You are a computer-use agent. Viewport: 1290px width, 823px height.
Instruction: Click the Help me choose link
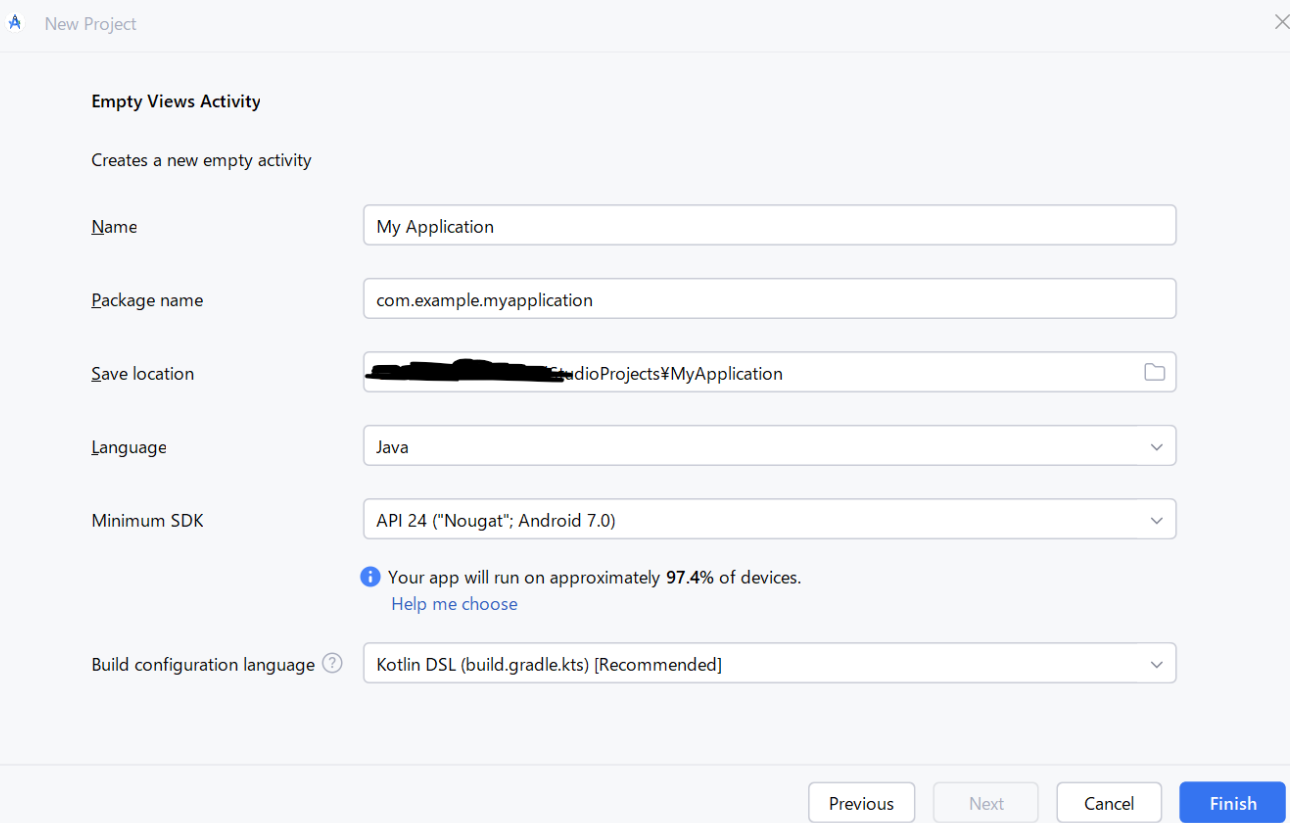pyautogui.click(x=454, y=604)
